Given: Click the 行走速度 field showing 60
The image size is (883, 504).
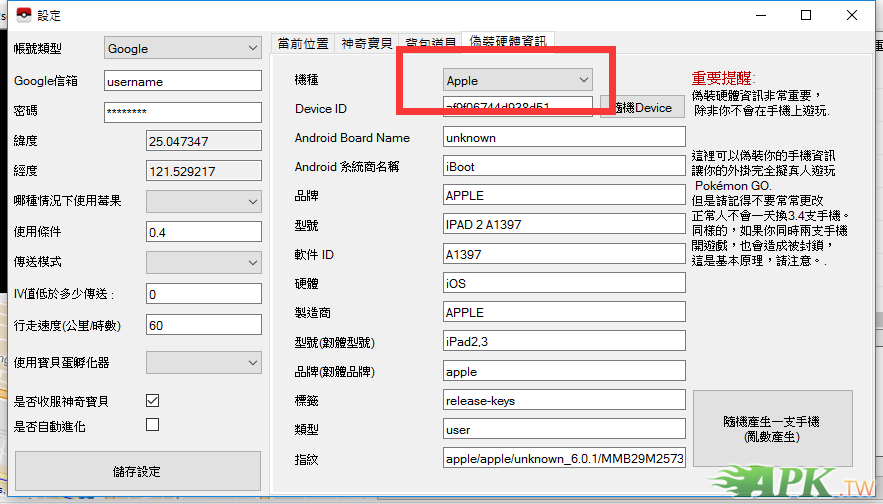Looking at the screenshot, I should tap(204, 325).
